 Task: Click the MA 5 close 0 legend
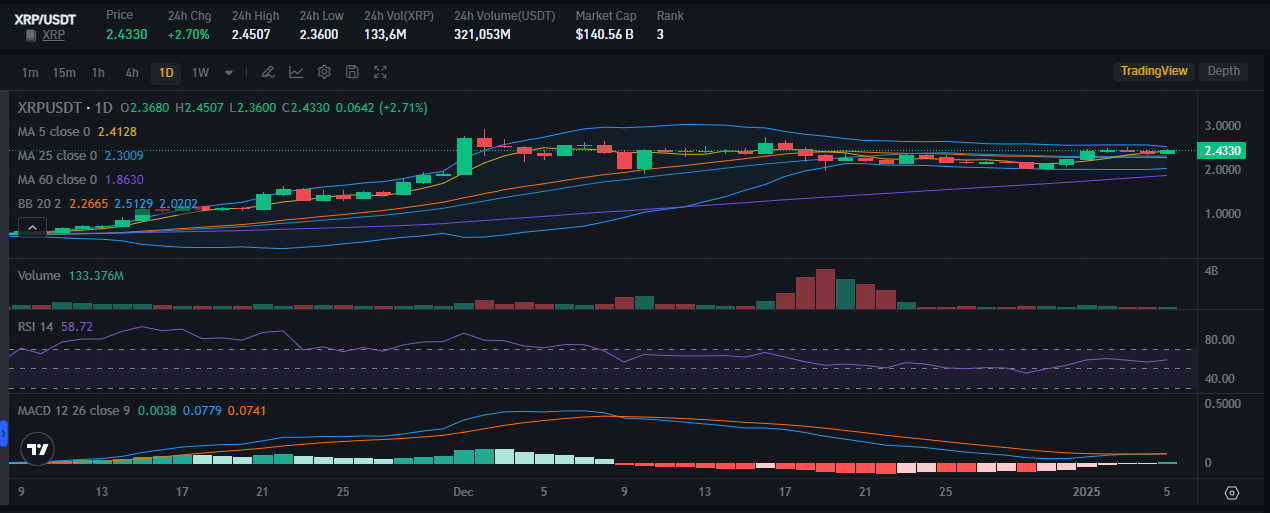[x=54, y=132]
